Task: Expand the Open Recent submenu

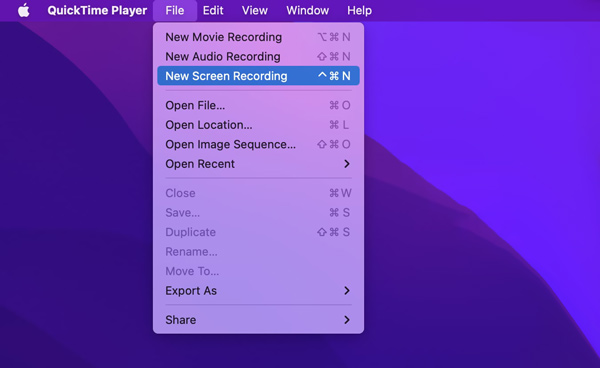Action: click(x=258, y=164)
